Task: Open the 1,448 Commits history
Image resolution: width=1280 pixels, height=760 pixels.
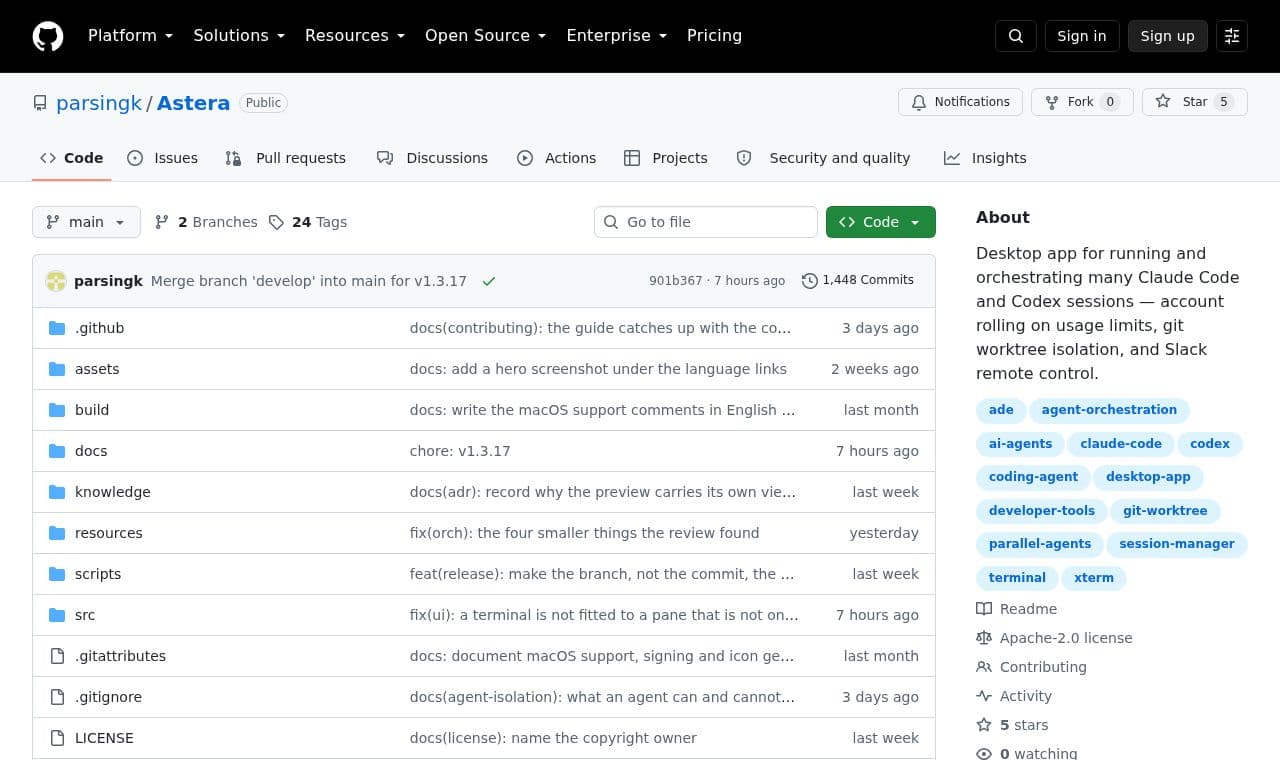Action: tap(858, 280)
